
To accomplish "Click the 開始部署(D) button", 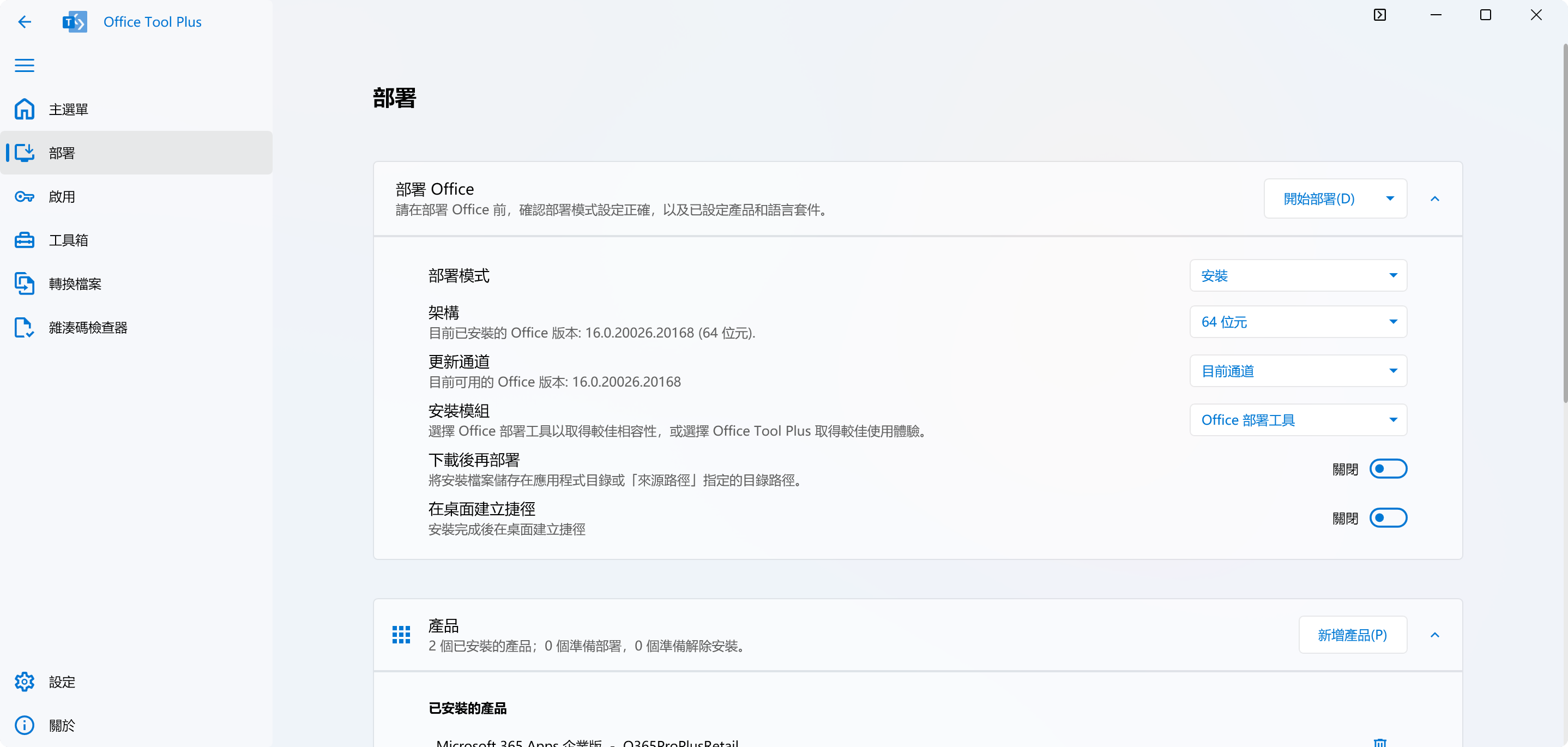I will tap(1319, 198).
